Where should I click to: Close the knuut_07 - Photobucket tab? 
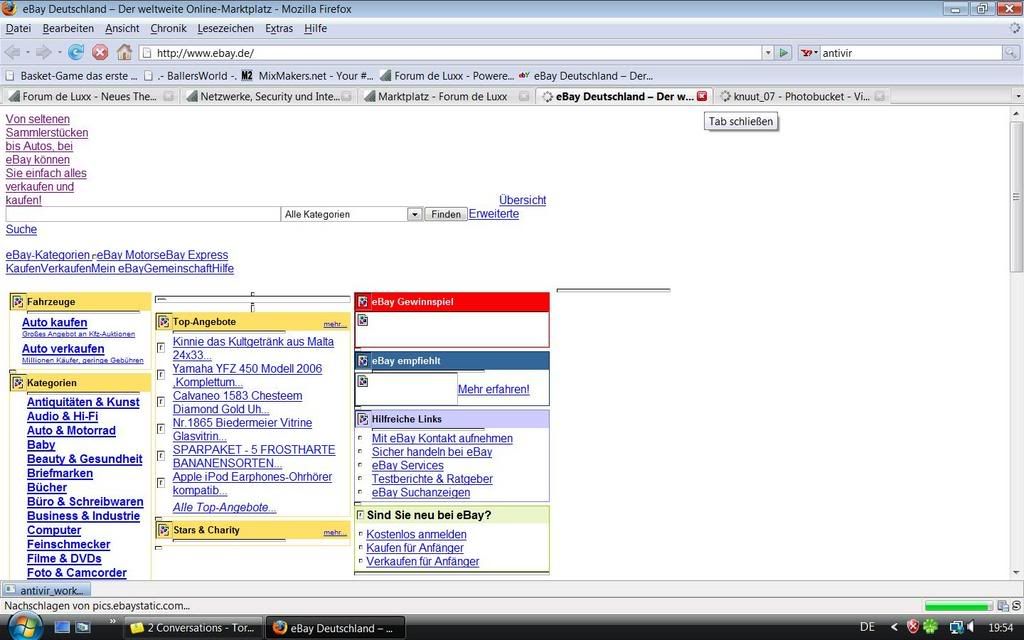[880, 96]
